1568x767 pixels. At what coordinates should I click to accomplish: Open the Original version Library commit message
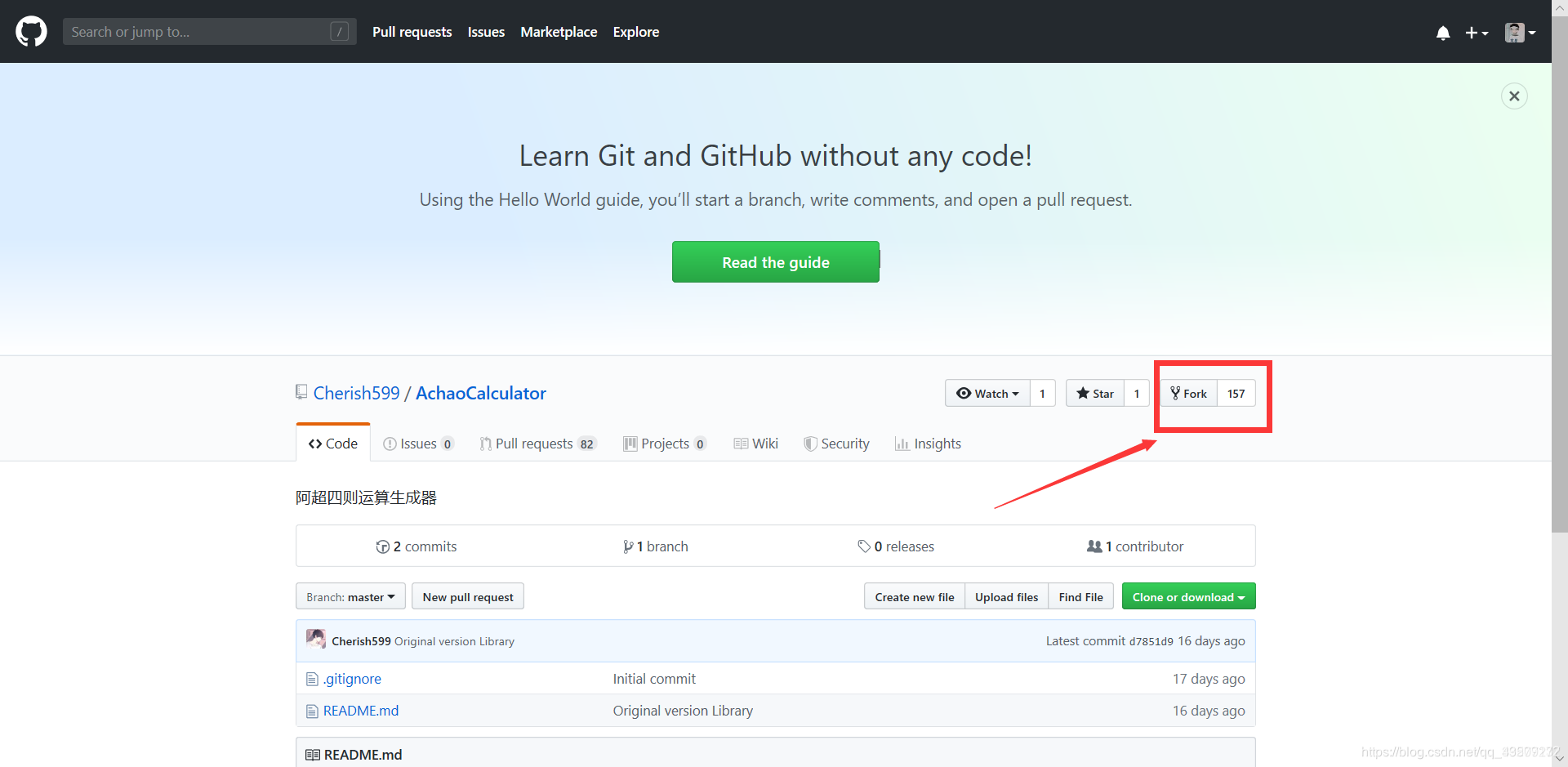click(454, 641)
